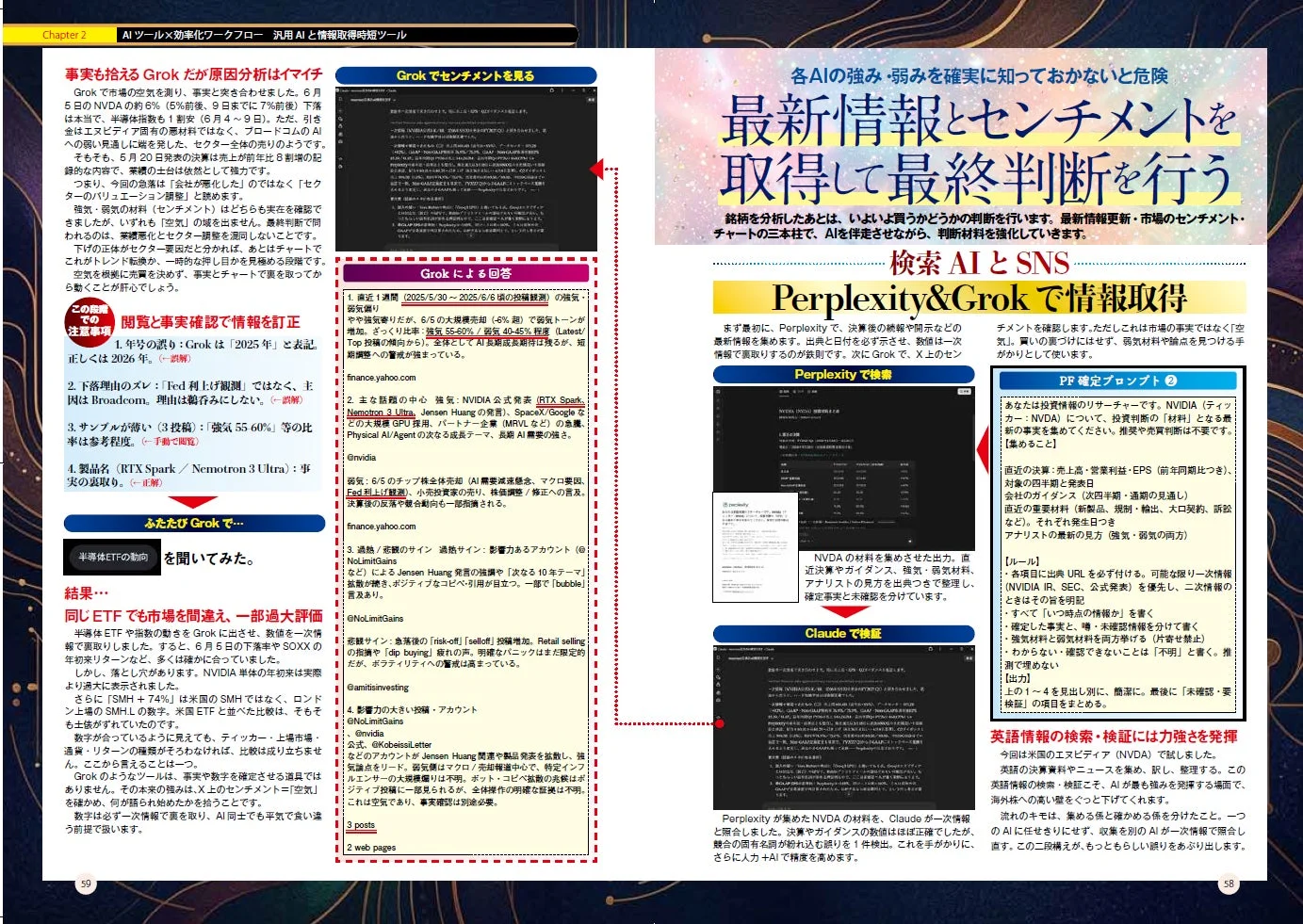
Task: Open the dark Perplexity NVDA screenshot
Action: [x=843, y=468]
